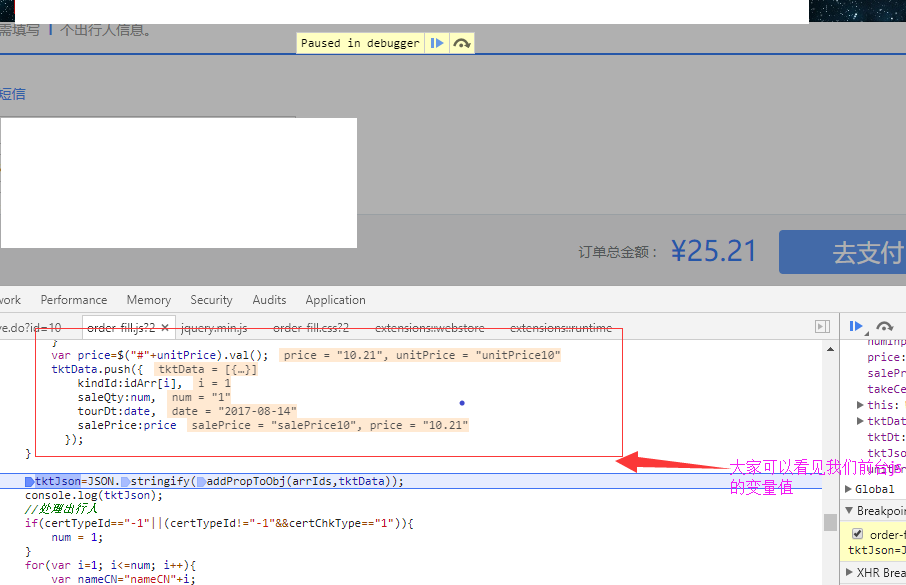This screenshot has width=906, height=585.
Task: Click the inline value price = "10.21", unitPrice
Action: point(420,355)
